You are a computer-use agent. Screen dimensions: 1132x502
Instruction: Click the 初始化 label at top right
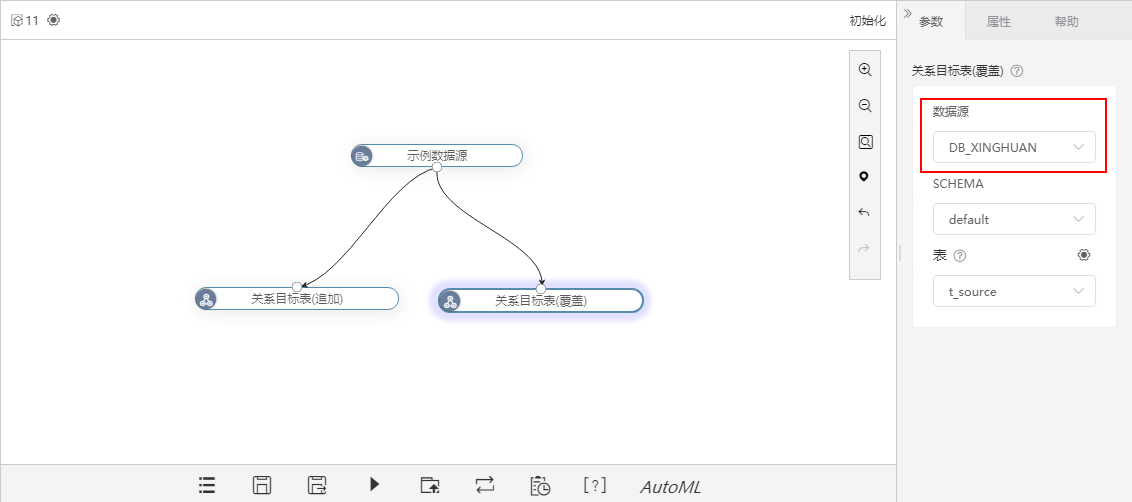click(x=867, y=21)
